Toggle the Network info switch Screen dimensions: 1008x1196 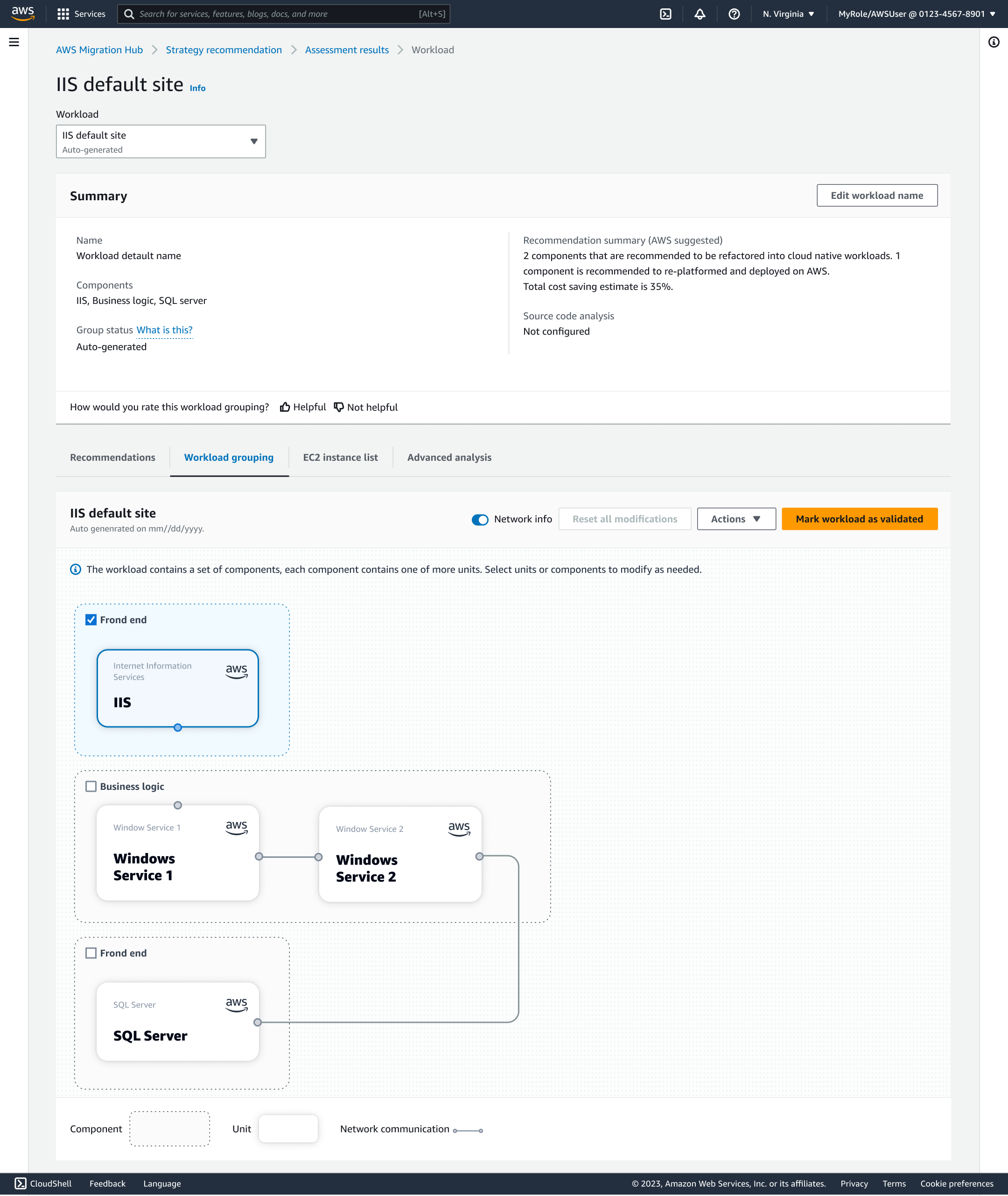pyautogui.click(x=480, y=519)
